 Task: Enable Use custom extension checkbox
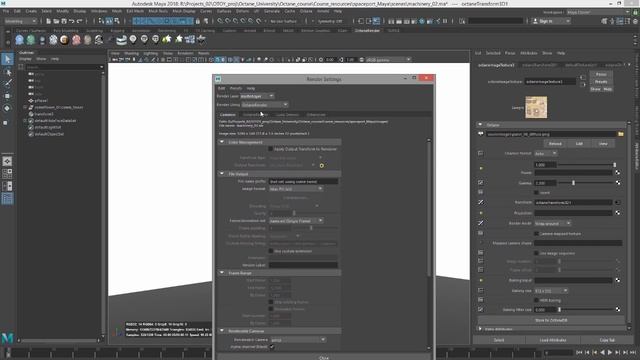(x=270, y=251)
